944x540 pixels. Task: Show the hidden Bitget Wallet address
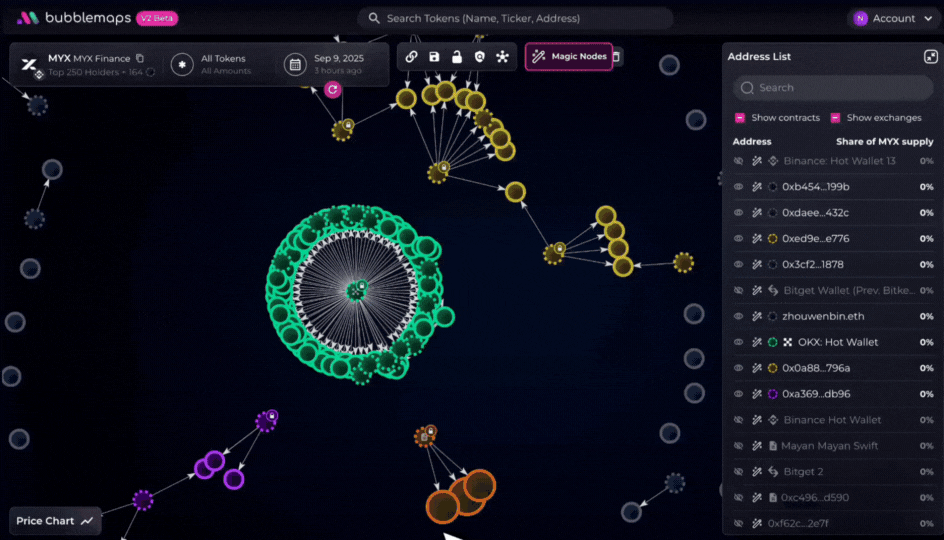pyautogui.click(x=738, y=290)
